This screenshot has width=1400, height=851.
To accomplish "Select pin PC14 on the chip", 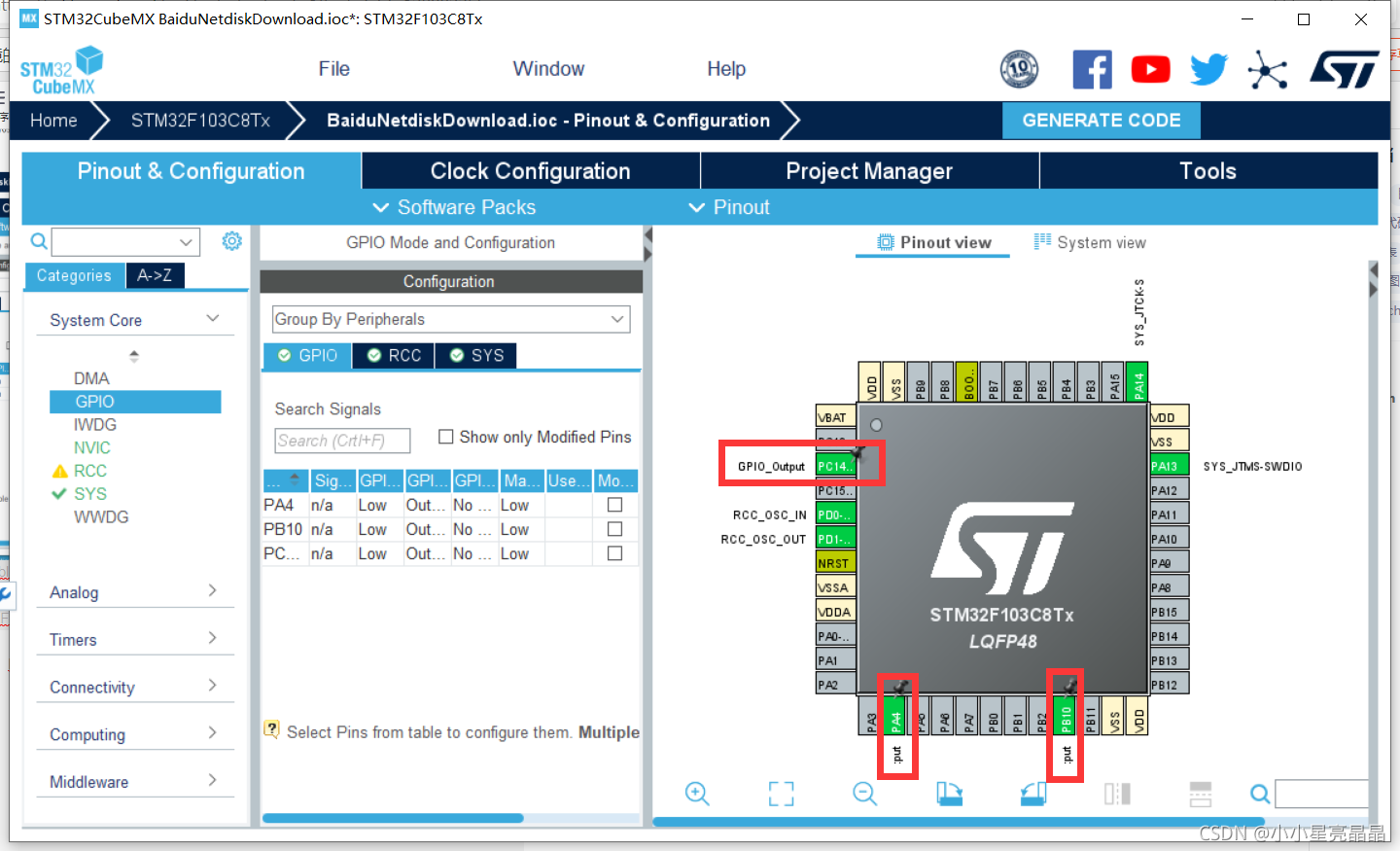I will [835, 466].
